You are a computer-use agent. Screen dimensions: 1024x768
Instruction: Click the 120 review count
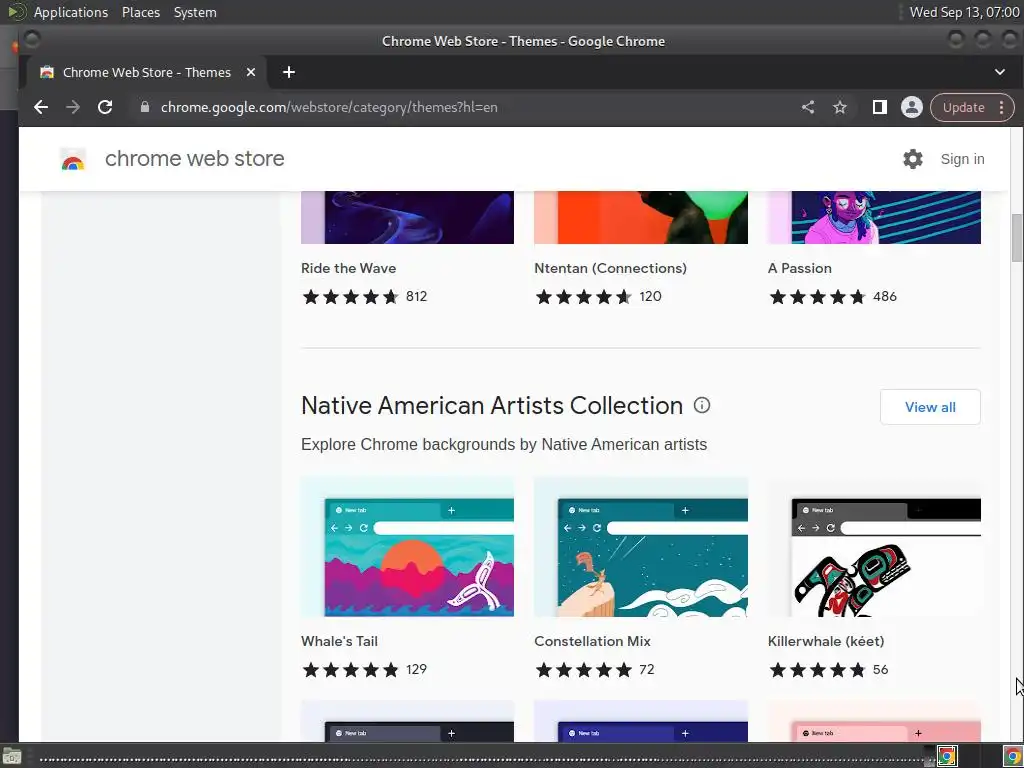coord(650,296)
